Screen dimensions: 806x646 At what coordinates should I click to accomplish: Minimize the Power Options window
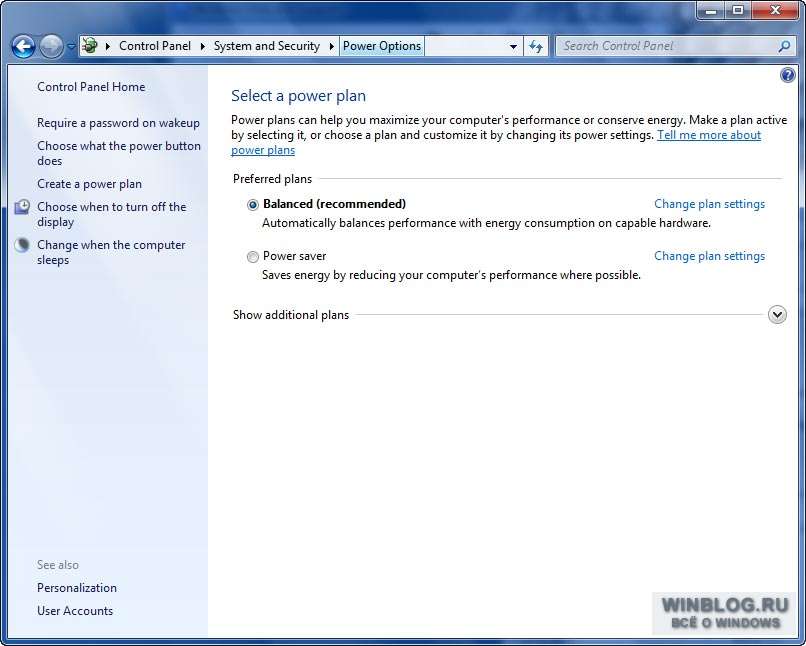(x=711, y=11)
